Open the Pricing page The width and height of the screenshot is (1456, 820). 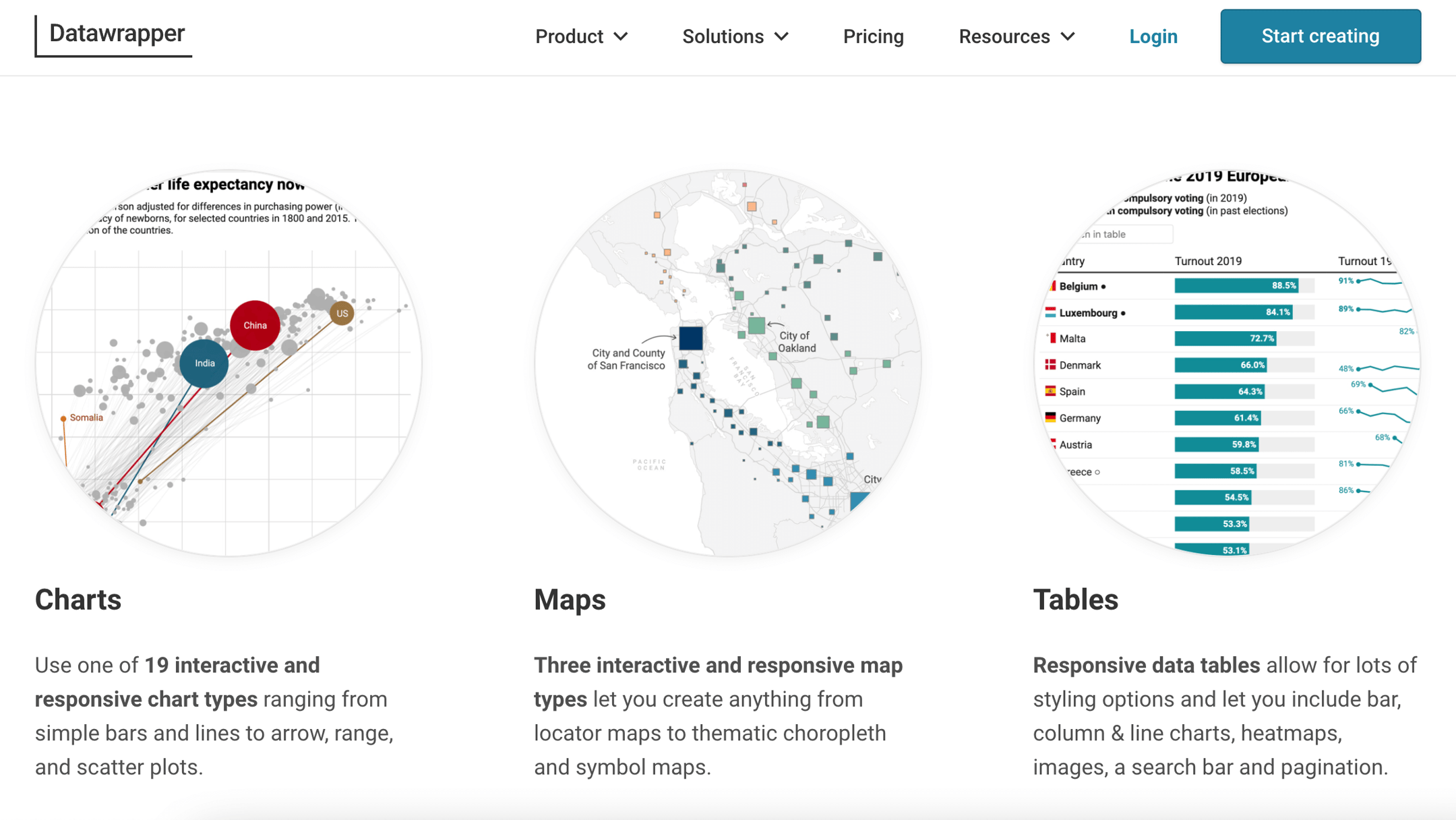click(873, 36)
